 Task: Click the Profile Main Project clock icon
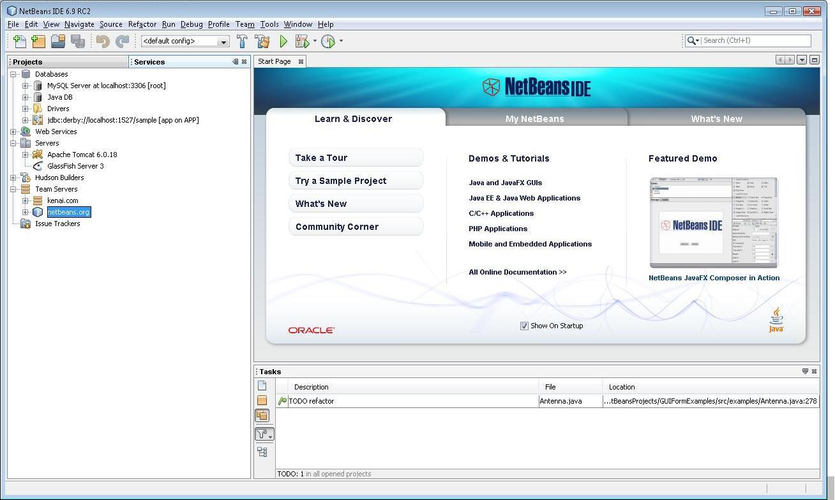(x=328, y=41)
